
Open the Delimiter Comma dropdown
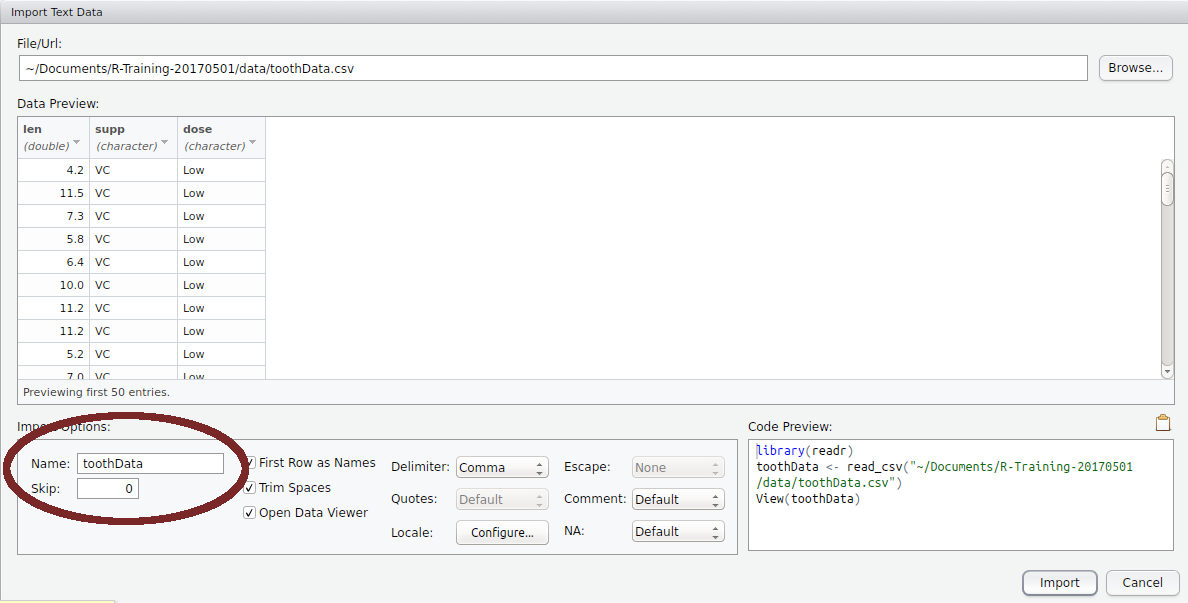click(x=502, y=468)
